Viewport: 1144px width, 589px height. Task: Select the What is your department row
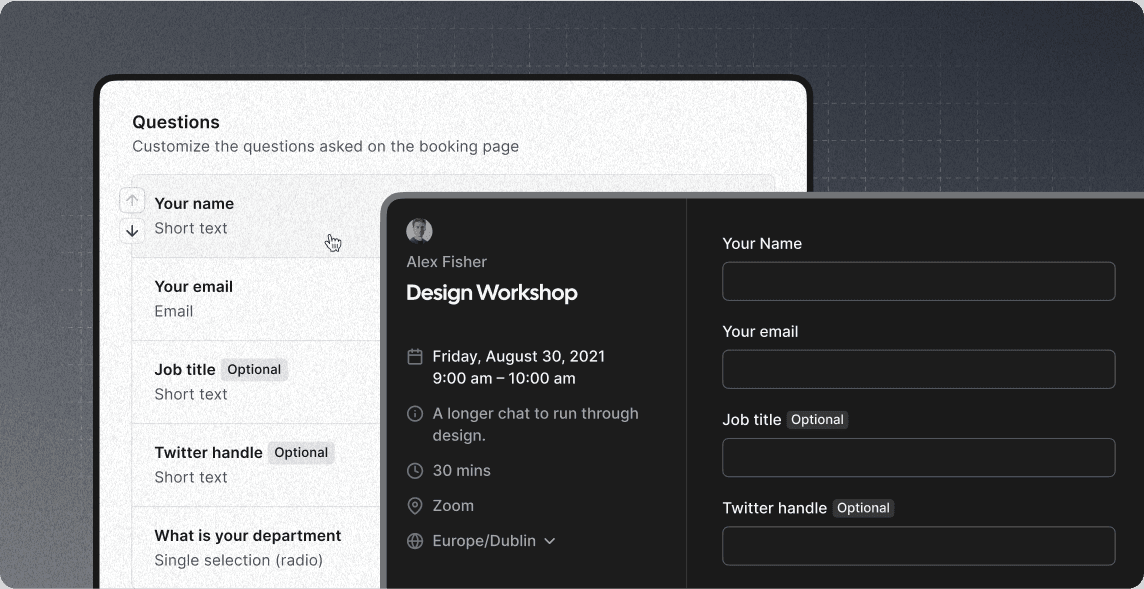[x=257, y=547]
